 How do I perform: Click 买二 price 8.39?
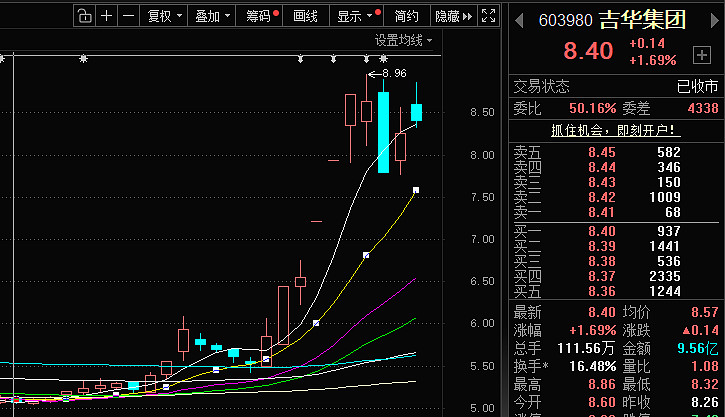602,246
